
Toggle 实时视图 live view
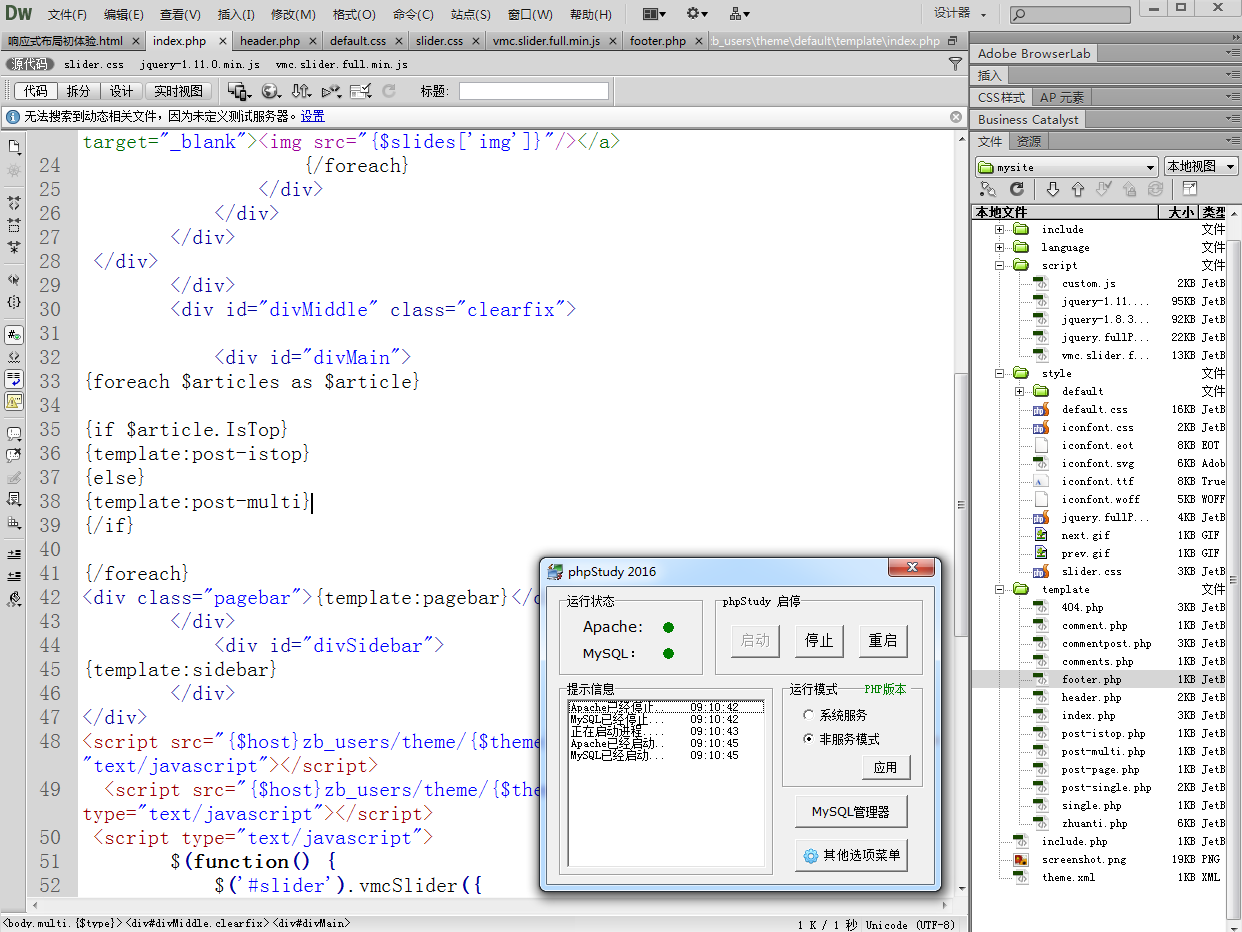click(179, 91)
